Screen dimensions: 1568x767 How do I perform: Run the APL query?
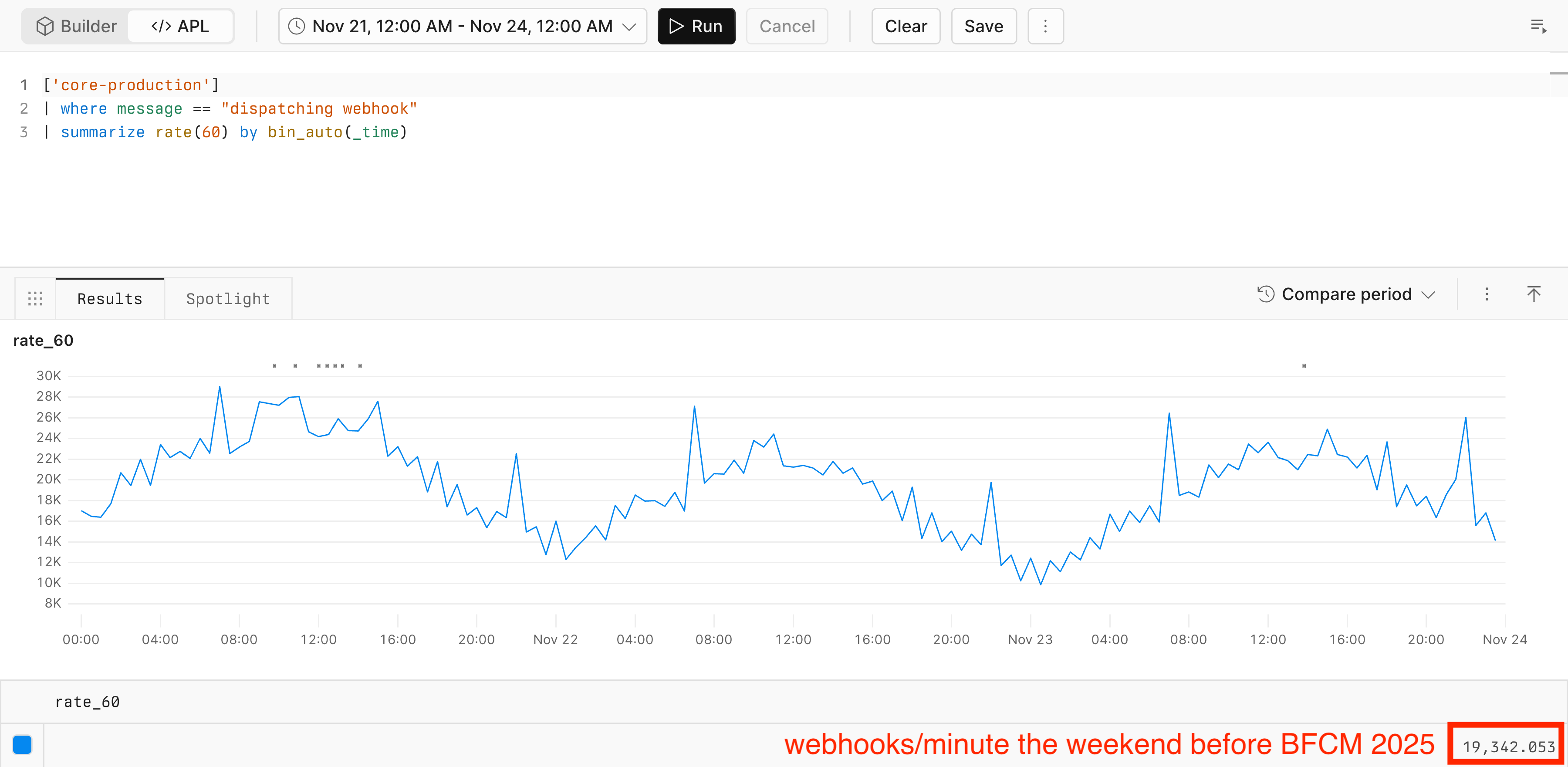[x=696, y=26]
